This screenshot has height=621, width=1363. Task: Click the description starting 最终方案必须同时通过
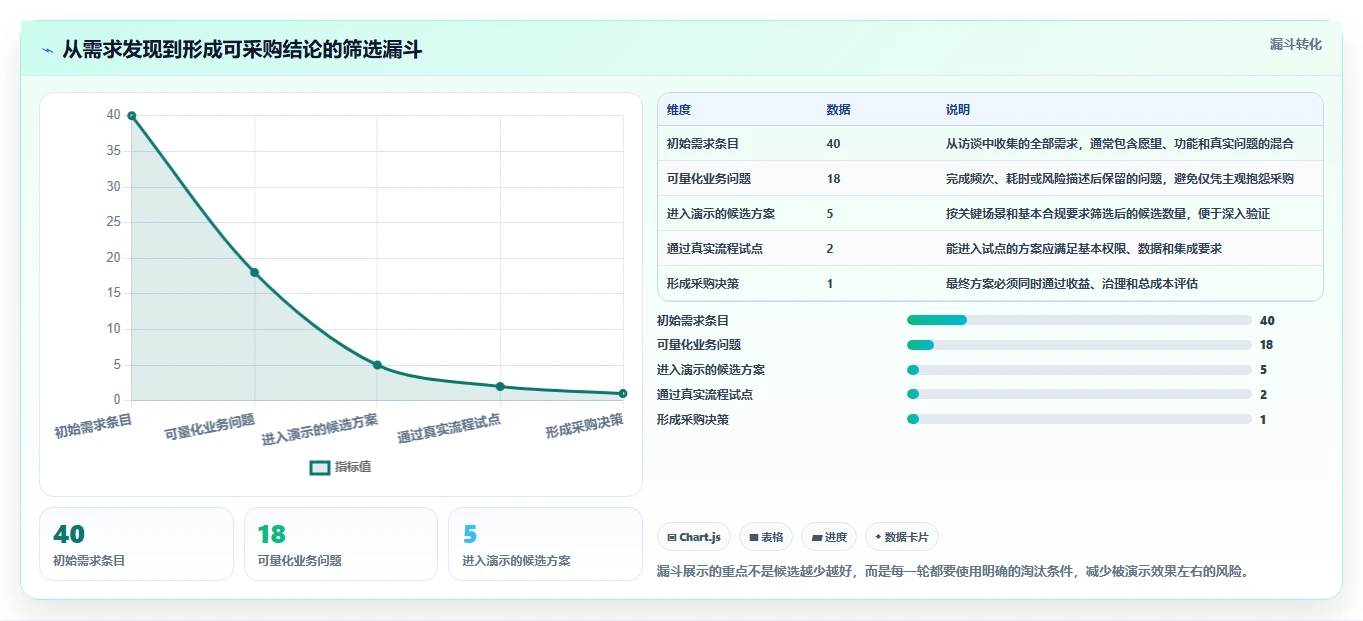tap(1072, 284)
